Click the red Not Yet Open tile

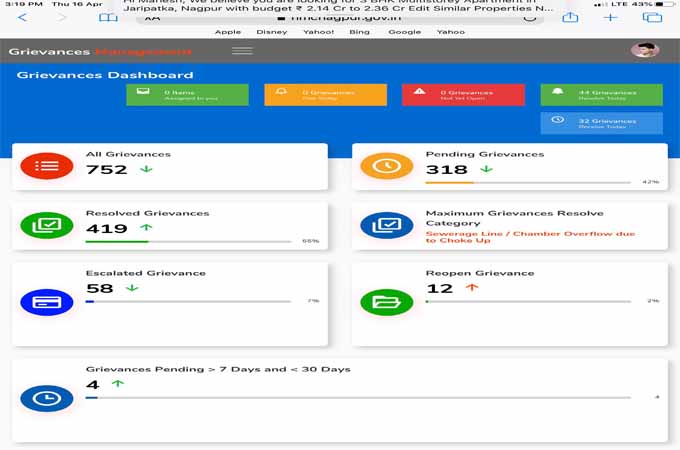tap(463, 94)
